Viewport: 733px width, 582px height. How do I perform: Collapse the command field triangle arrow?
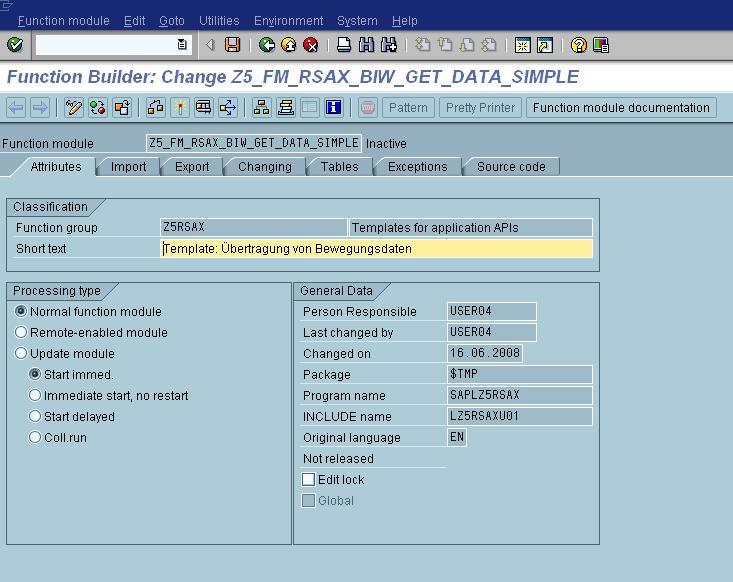pos(210,45)
